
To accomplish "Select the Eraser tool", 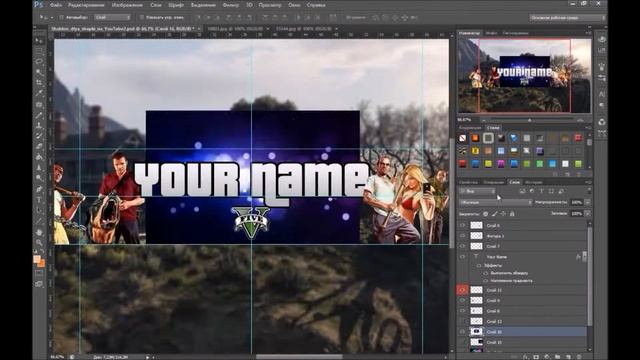I will point(39,147).
